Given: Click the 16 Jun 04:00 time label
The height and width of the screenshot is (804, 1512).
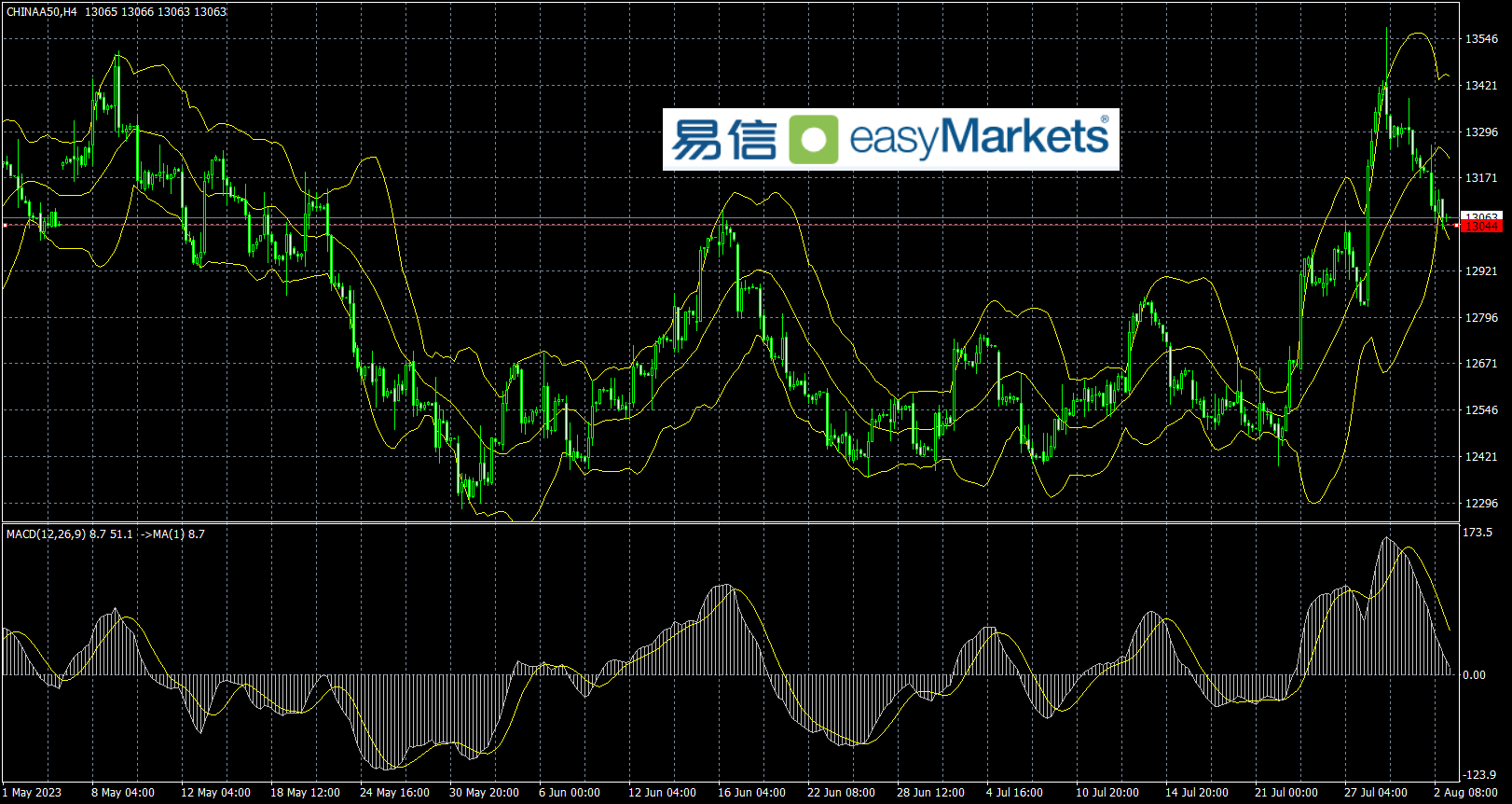Looking at the screenshot, I should (751, 793).
